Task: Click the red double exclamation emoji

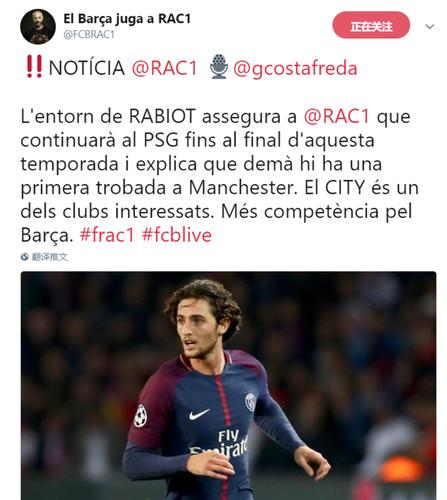Action: [x=34, y=67]
